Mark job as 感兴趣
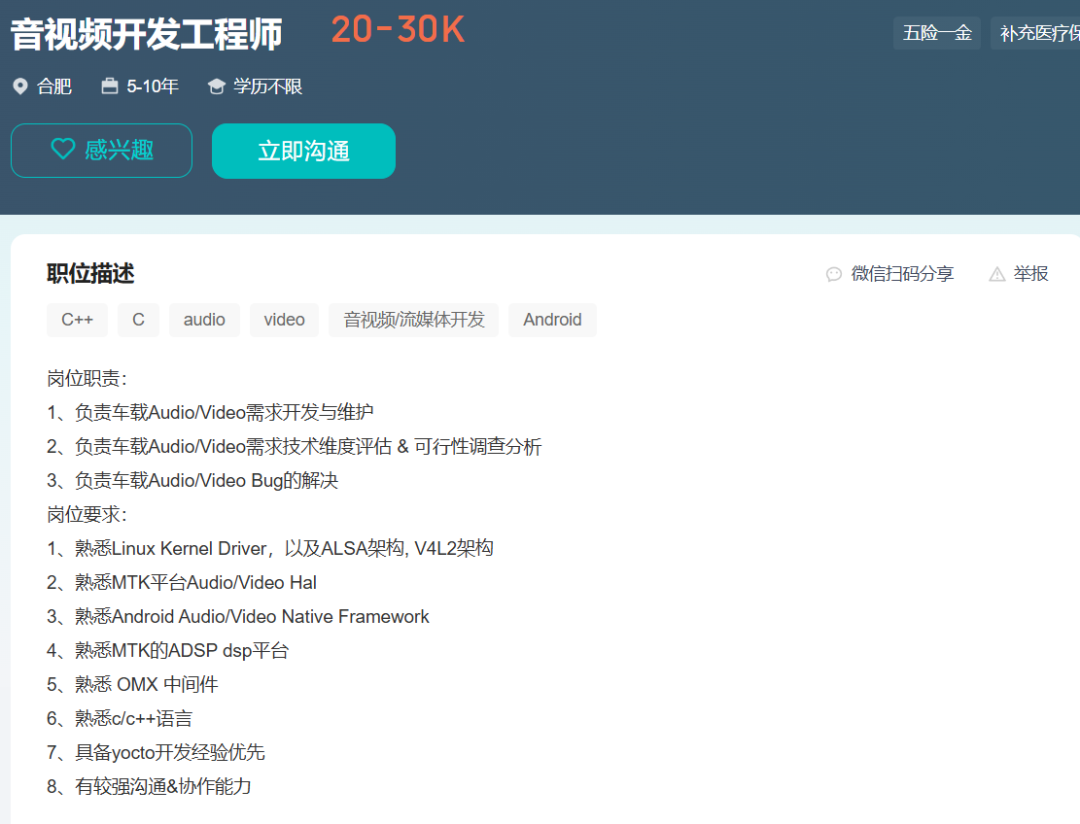 click(x=102, y=150)
